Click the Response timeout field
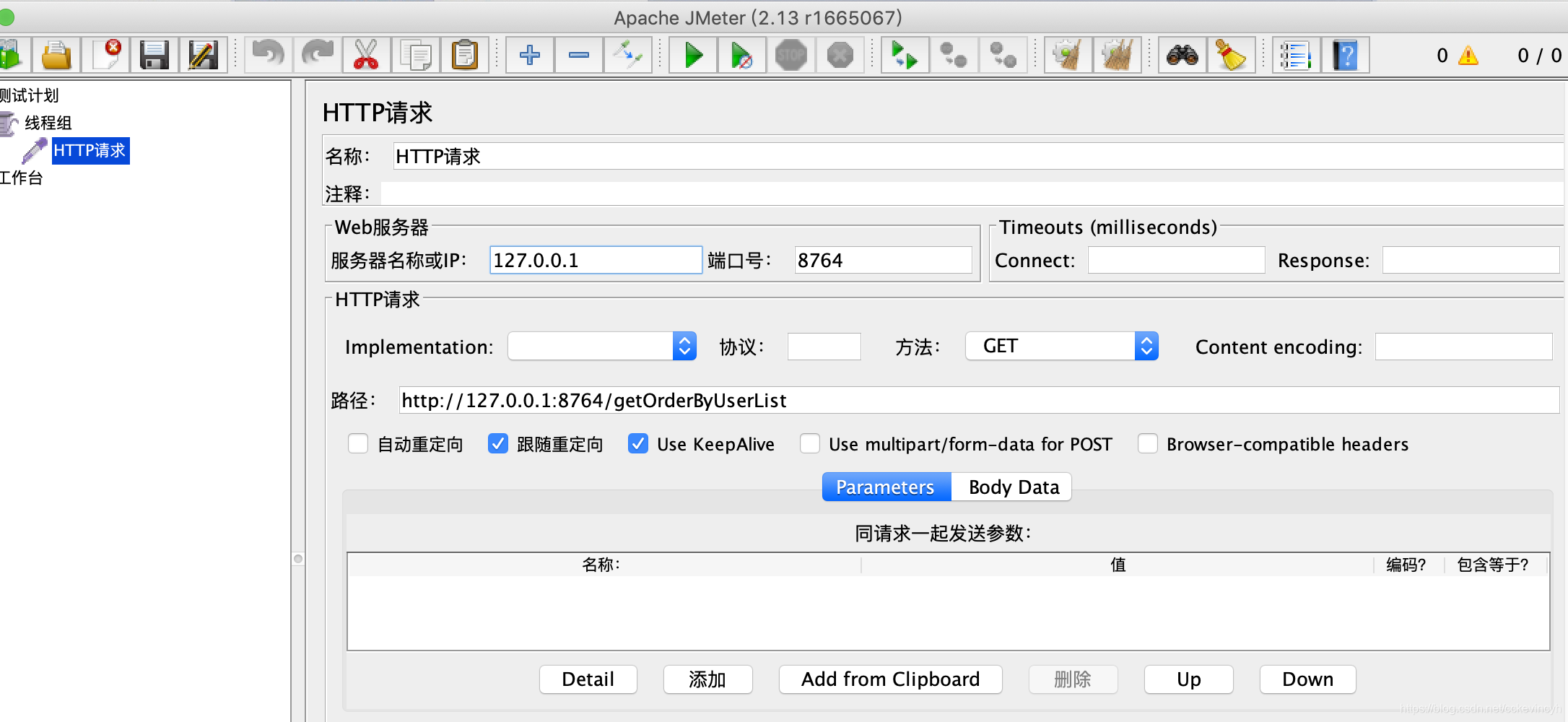Viewport: 1568px width, 722px height. (x=1471, y=260)
